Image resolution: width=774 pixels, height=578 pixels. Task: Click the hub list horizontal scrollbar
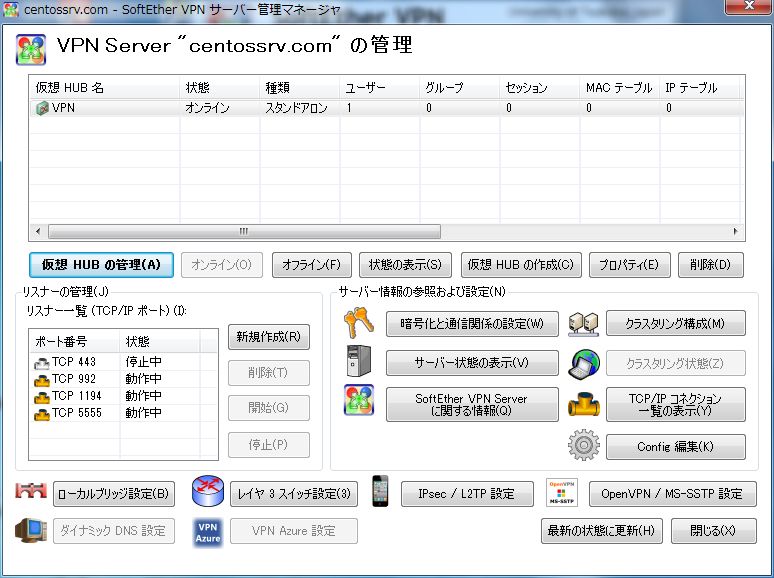[242, 231]
